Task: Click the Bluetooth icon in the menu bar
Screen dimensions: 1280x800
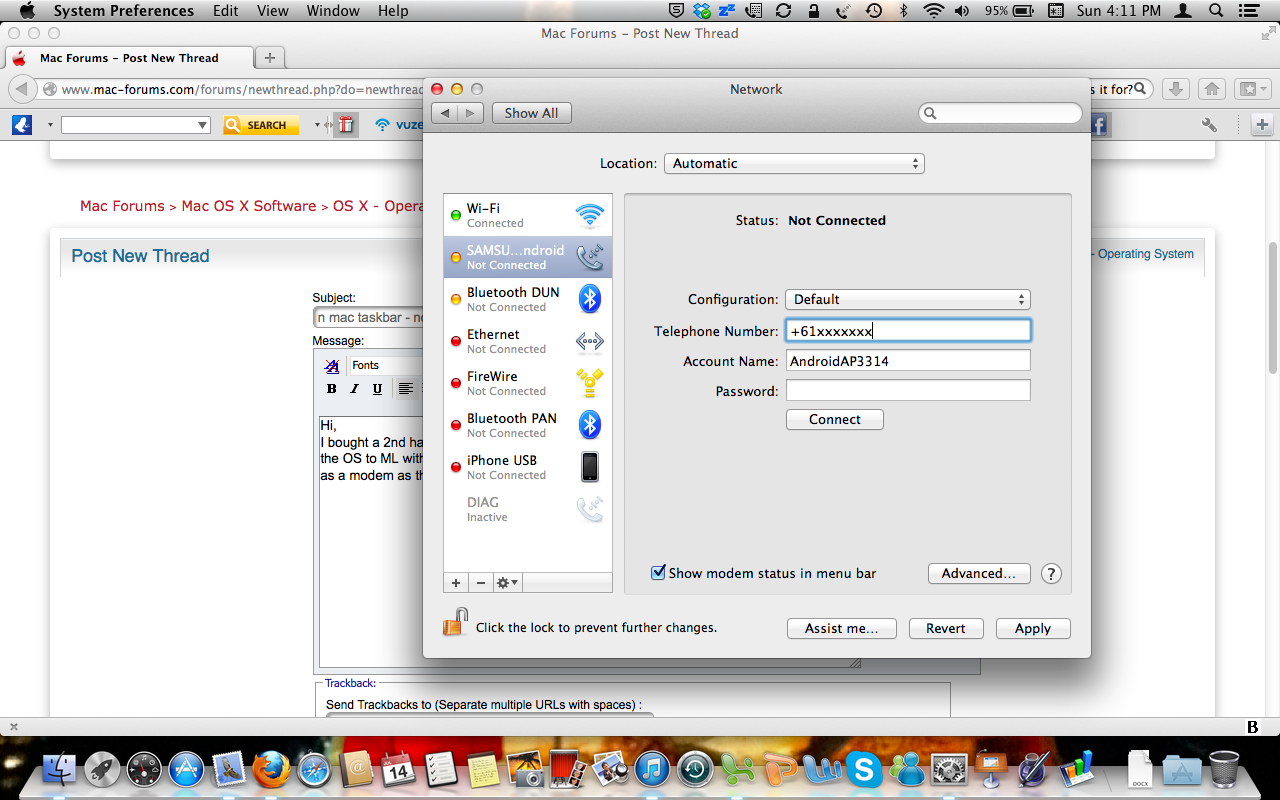Action: [904, 11]
